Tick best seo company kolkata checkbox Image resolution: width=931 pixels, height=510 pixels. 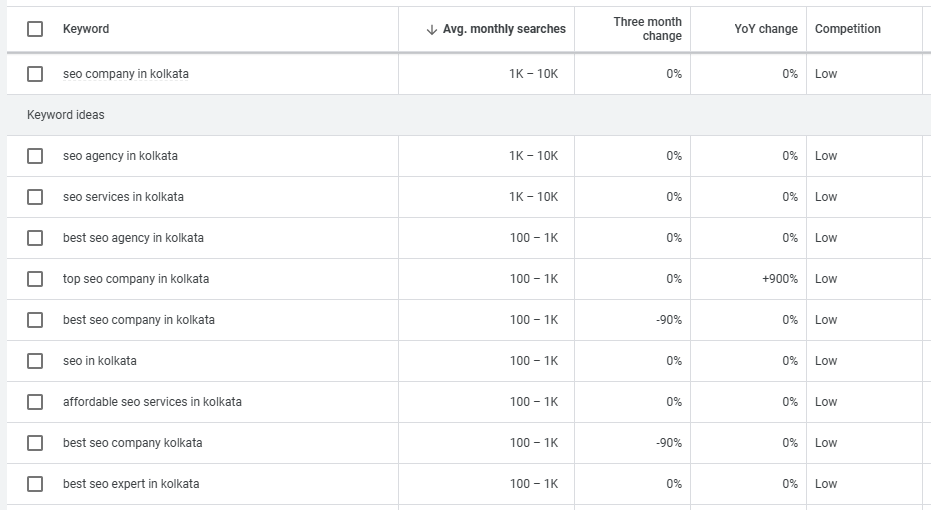(x=35, y=443)
